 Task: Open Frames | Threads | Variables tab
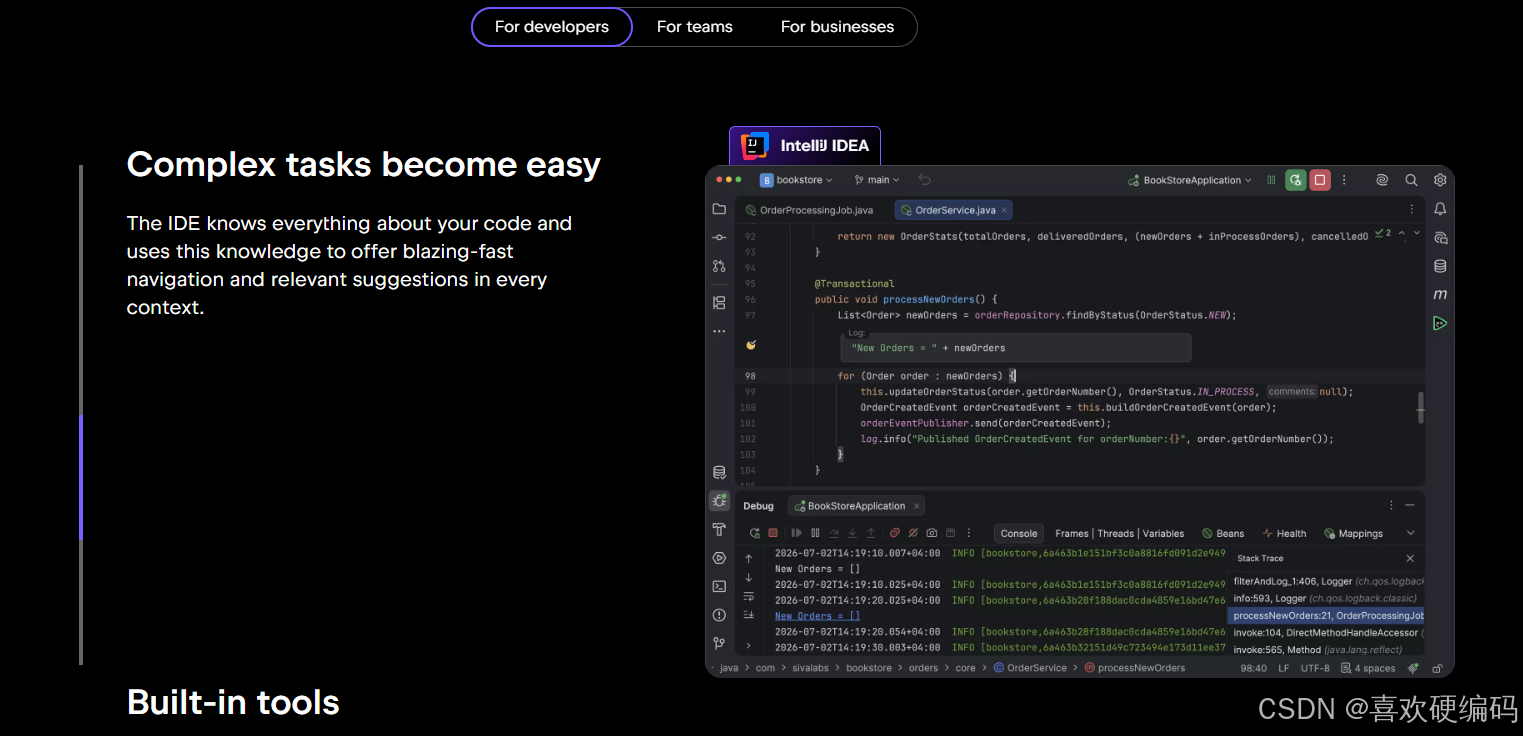1119,533
